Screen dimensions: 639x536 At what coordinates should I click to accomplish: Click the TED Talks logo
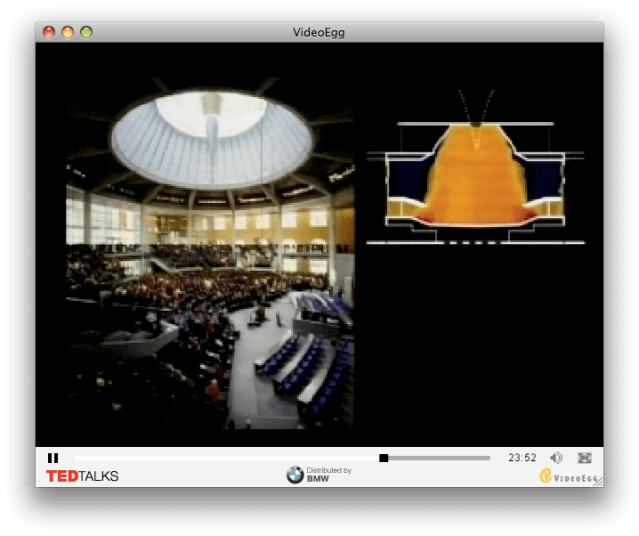point(82,476)
